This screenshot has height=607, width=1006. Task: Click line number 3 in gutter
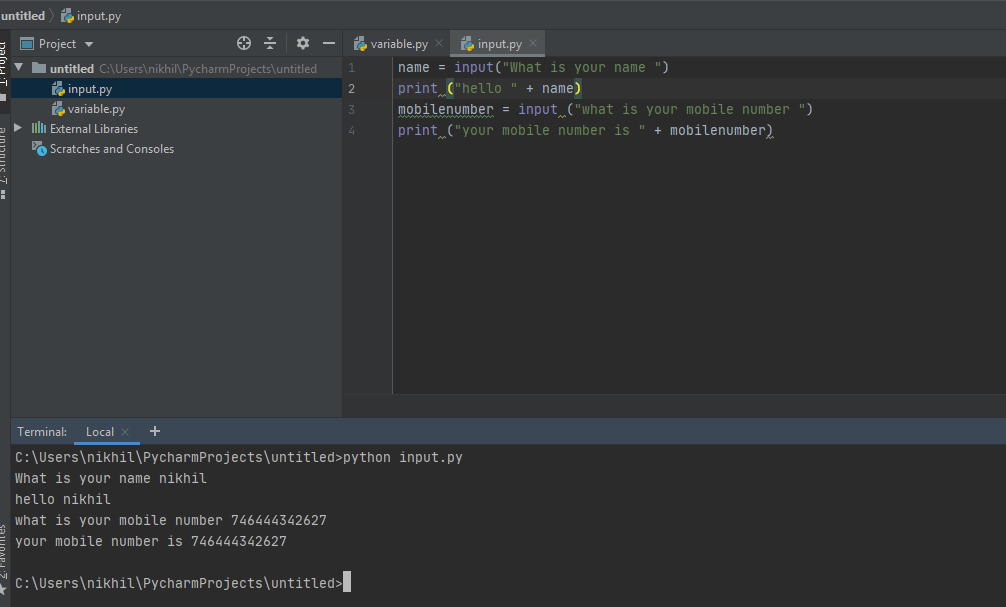click(352, 110)
